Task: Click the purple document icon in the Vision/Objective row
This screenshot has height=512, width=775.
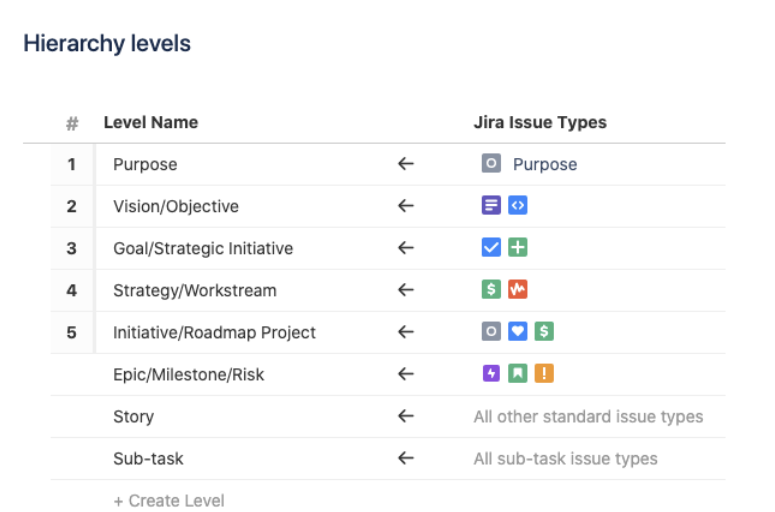Action: pos(490,206)
